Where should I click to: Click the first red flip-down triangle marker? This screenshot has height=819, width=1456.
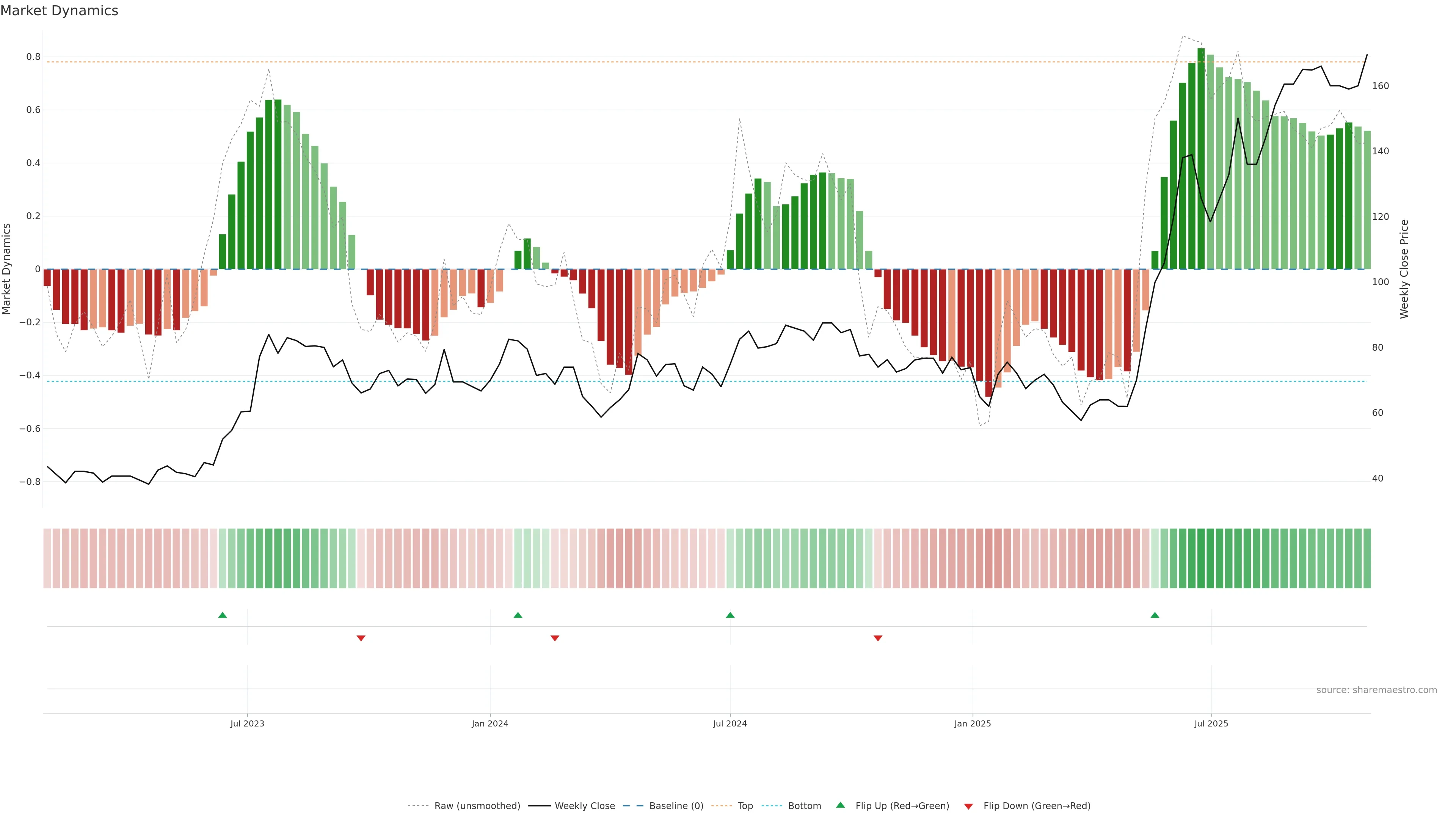[361, 638]
